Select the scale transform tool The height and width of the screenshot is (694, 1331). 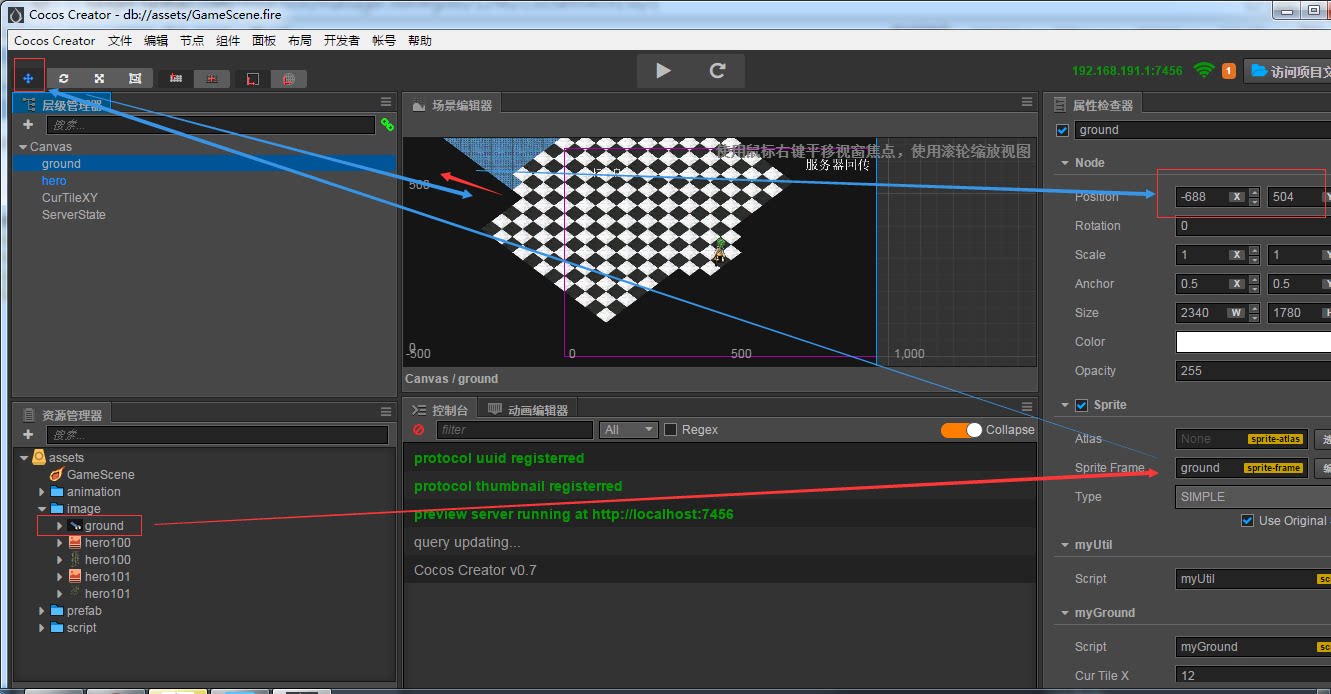[99, 78]
